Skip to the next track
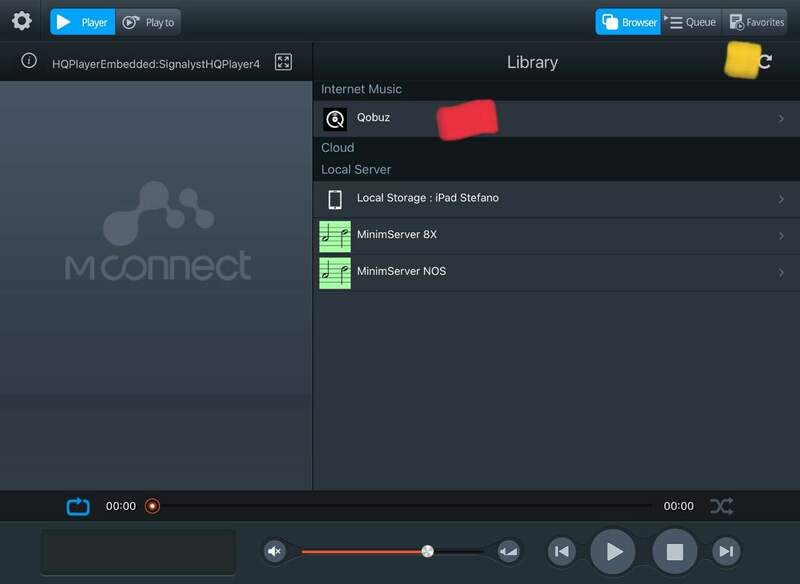 pyautogui.click(x=726, y=551)
